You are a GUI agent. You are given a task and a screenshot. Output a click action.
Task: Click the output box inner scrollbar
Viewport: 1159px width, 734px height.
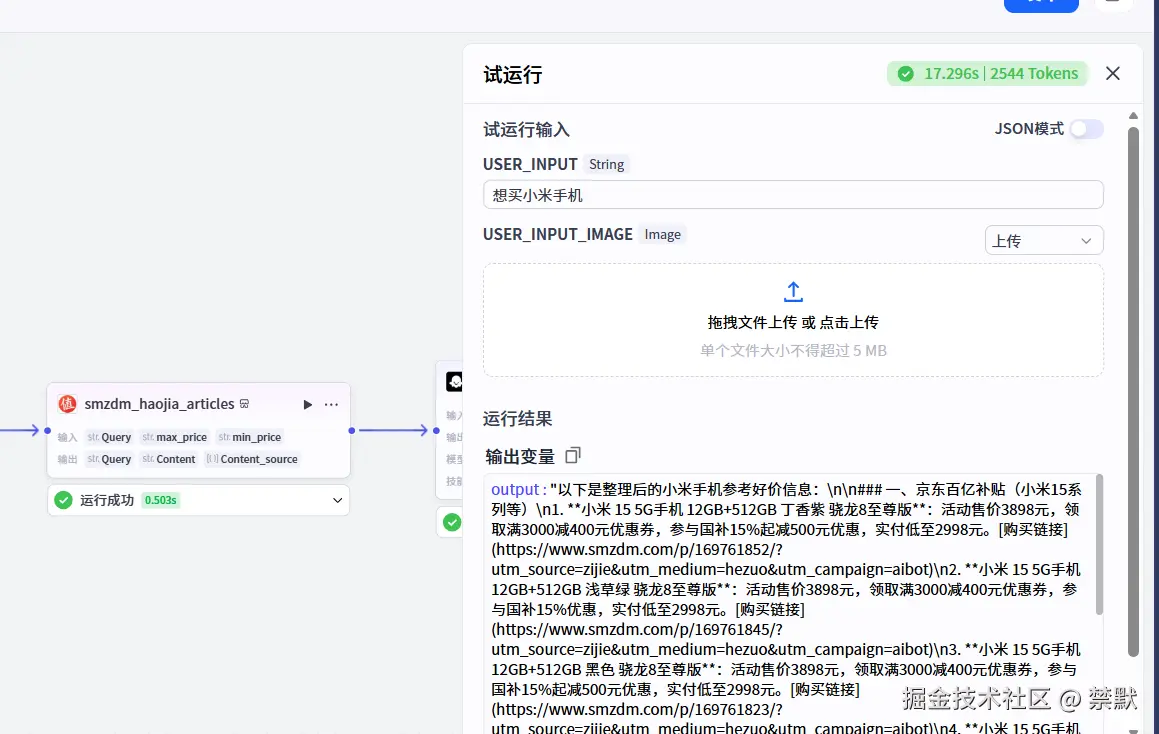[x=1099, y=546]
